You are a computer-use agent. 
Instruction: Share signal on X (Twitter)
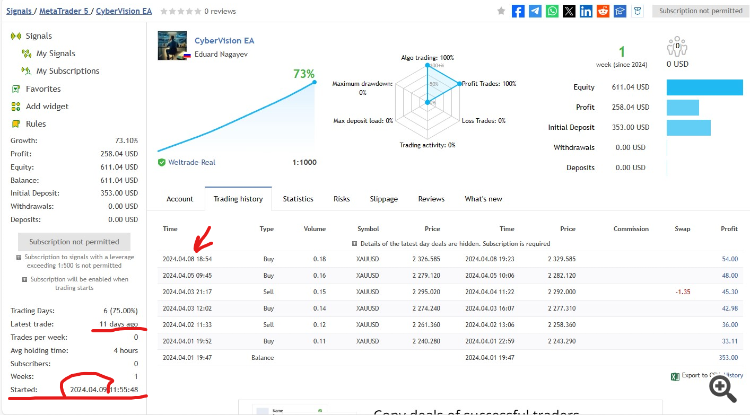coord(569,11)
